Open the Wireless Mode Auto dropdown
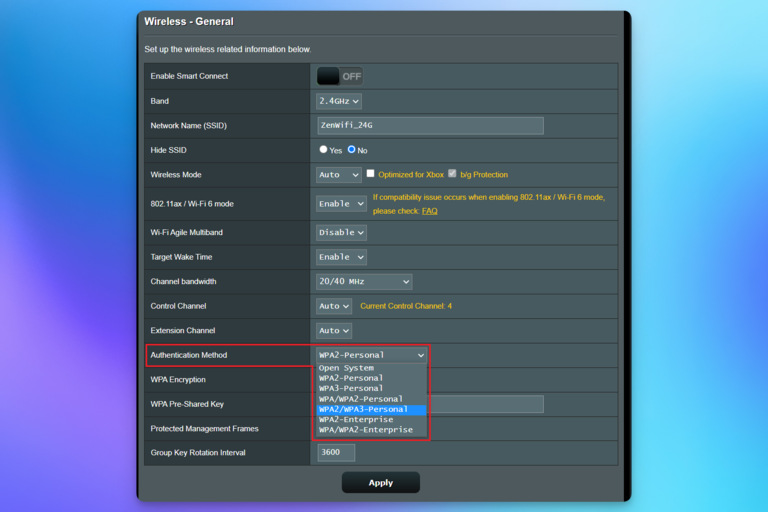This screenshot has width=768, height=512. tap(338, 175)
